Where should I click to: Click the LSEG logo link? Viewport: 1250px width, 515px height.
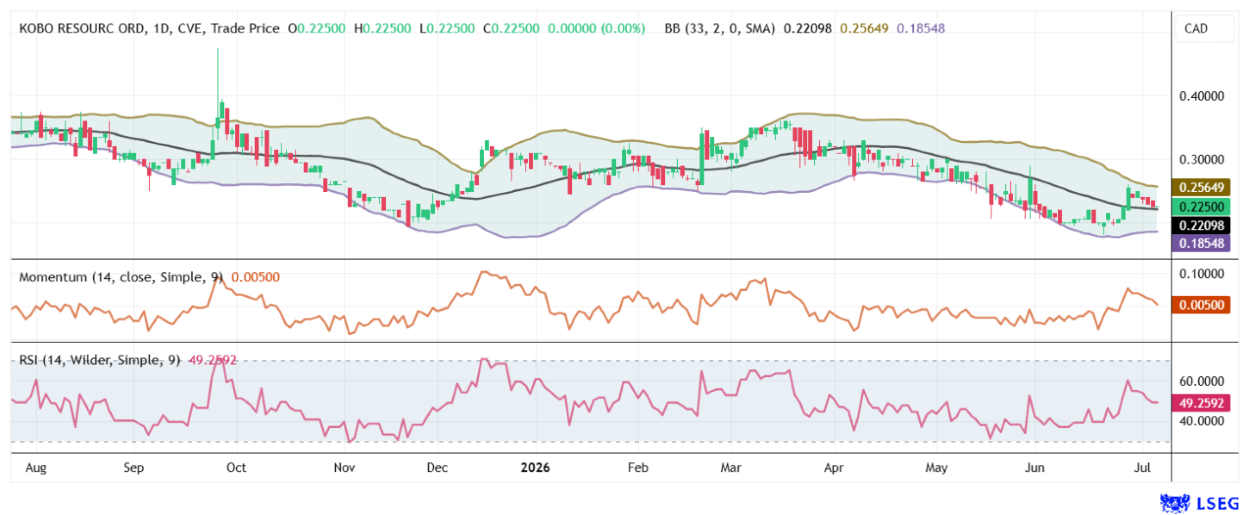pos(1199,503)
